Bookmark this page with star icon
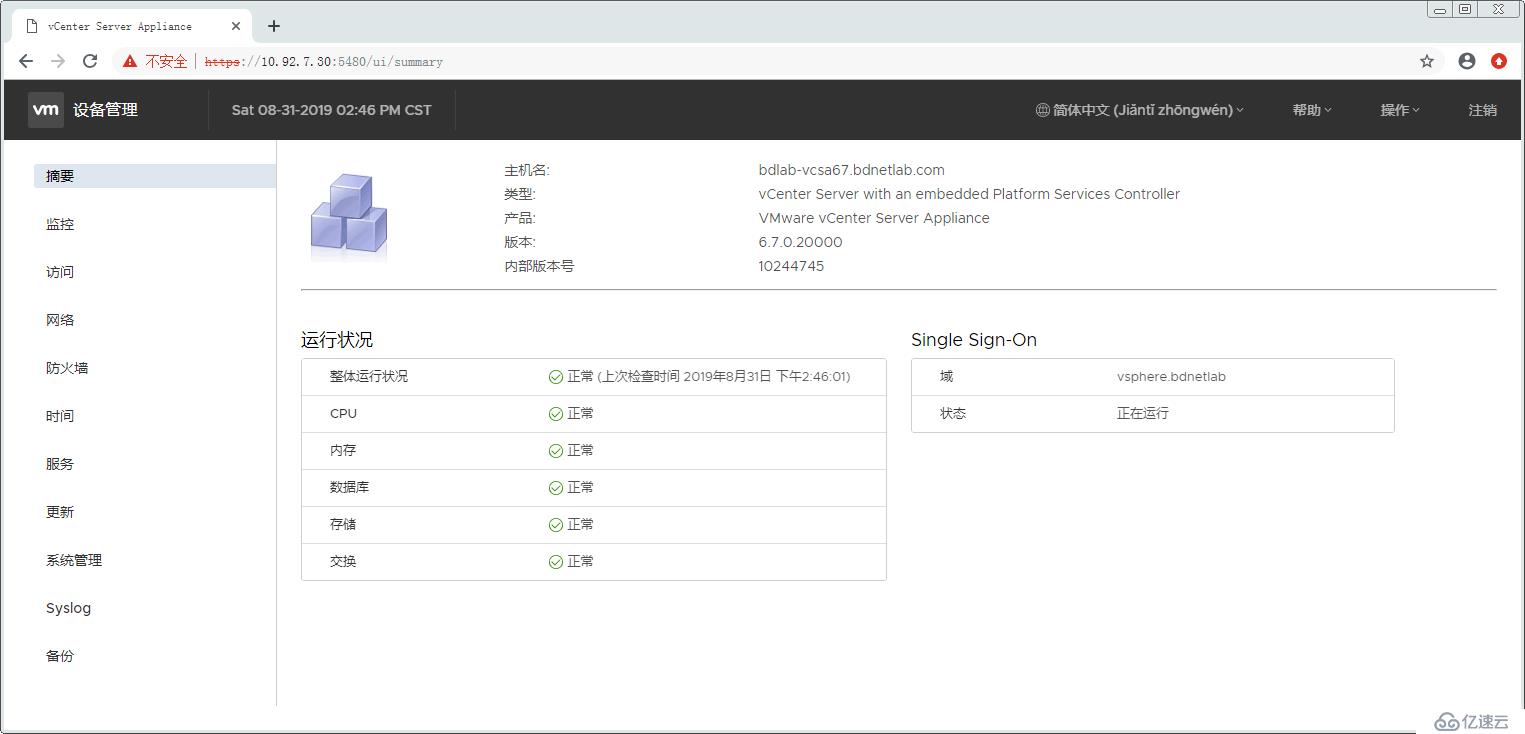This screenshot has width=1525, height=734. click(1427, 61)
